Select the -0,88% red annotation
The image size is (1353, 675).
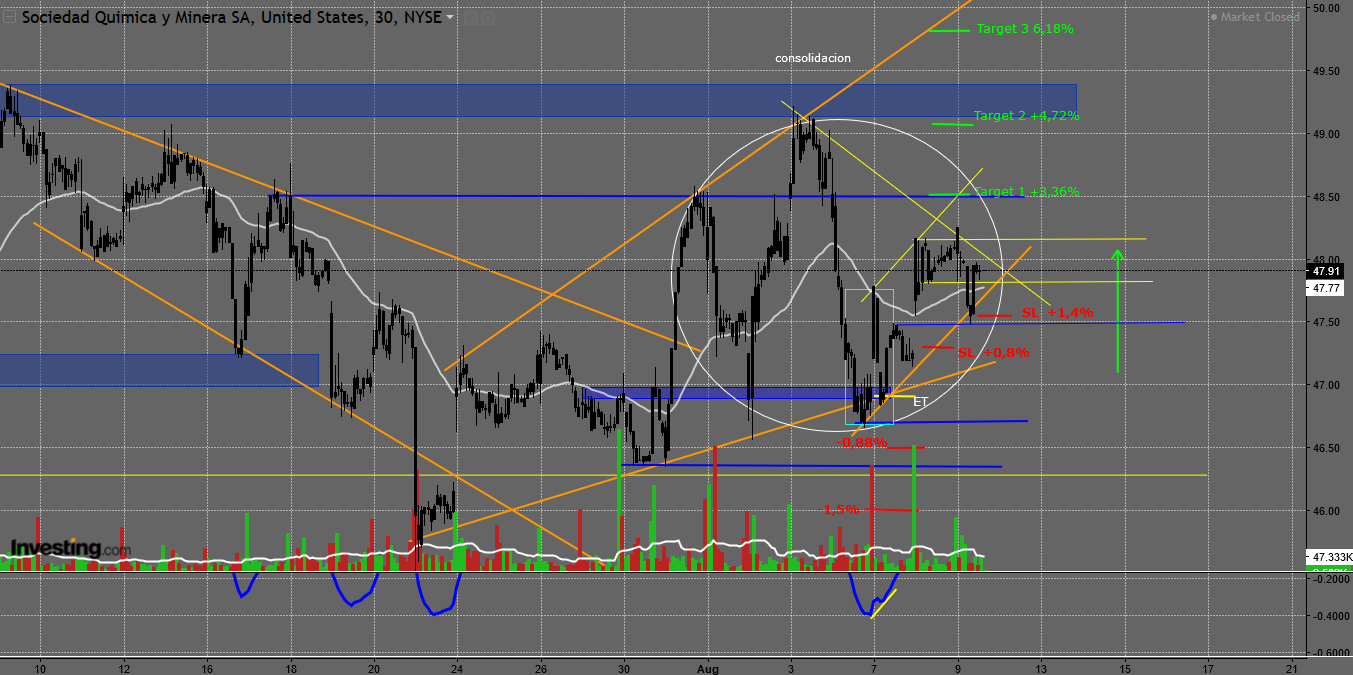click(862, 443)
